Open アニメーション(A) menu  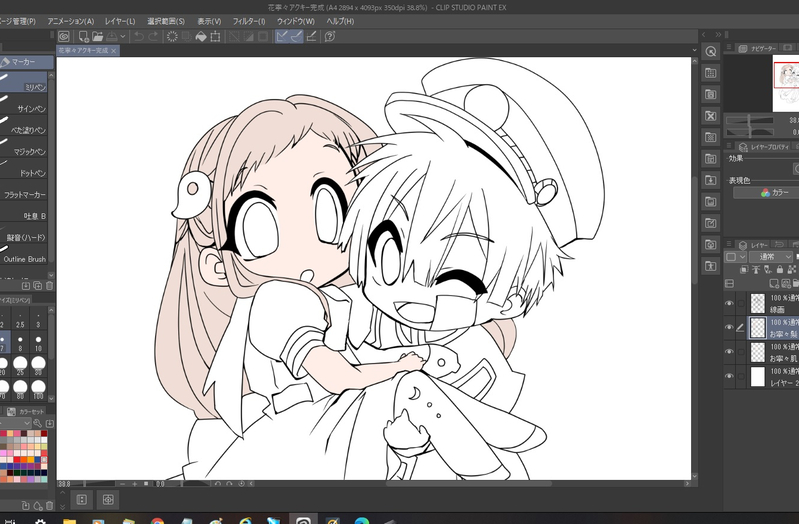(x=70, y=21)
